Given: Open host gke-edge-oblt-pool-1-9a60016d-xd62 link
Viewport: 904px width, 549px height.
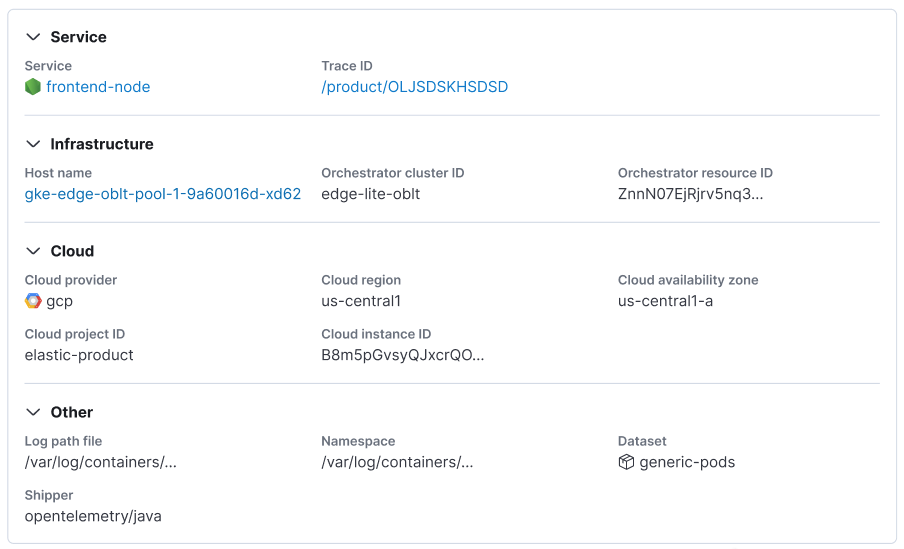Looking at the screenshot, I should pyautogui.click(x=163, y=194).
